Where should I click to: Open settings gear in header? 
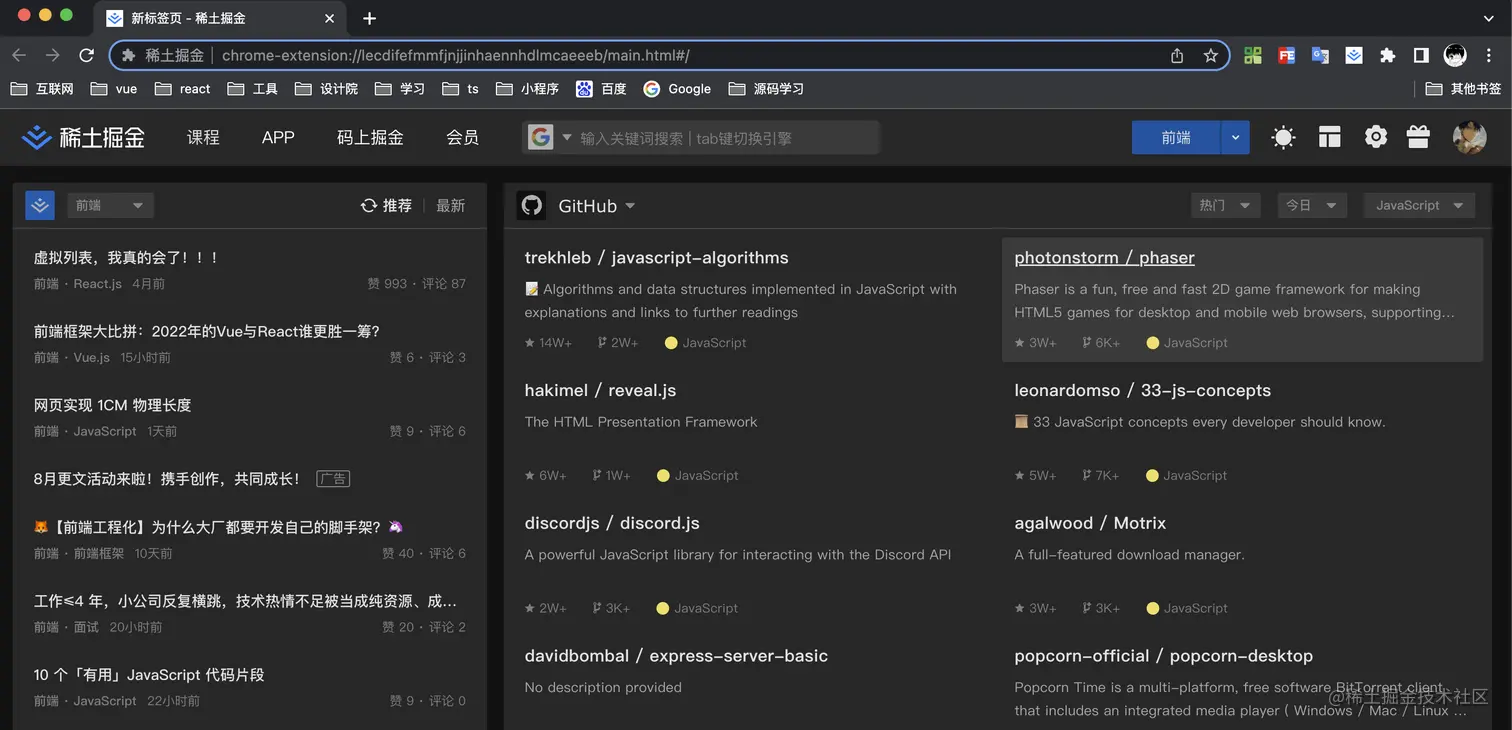click(1376, 137)
